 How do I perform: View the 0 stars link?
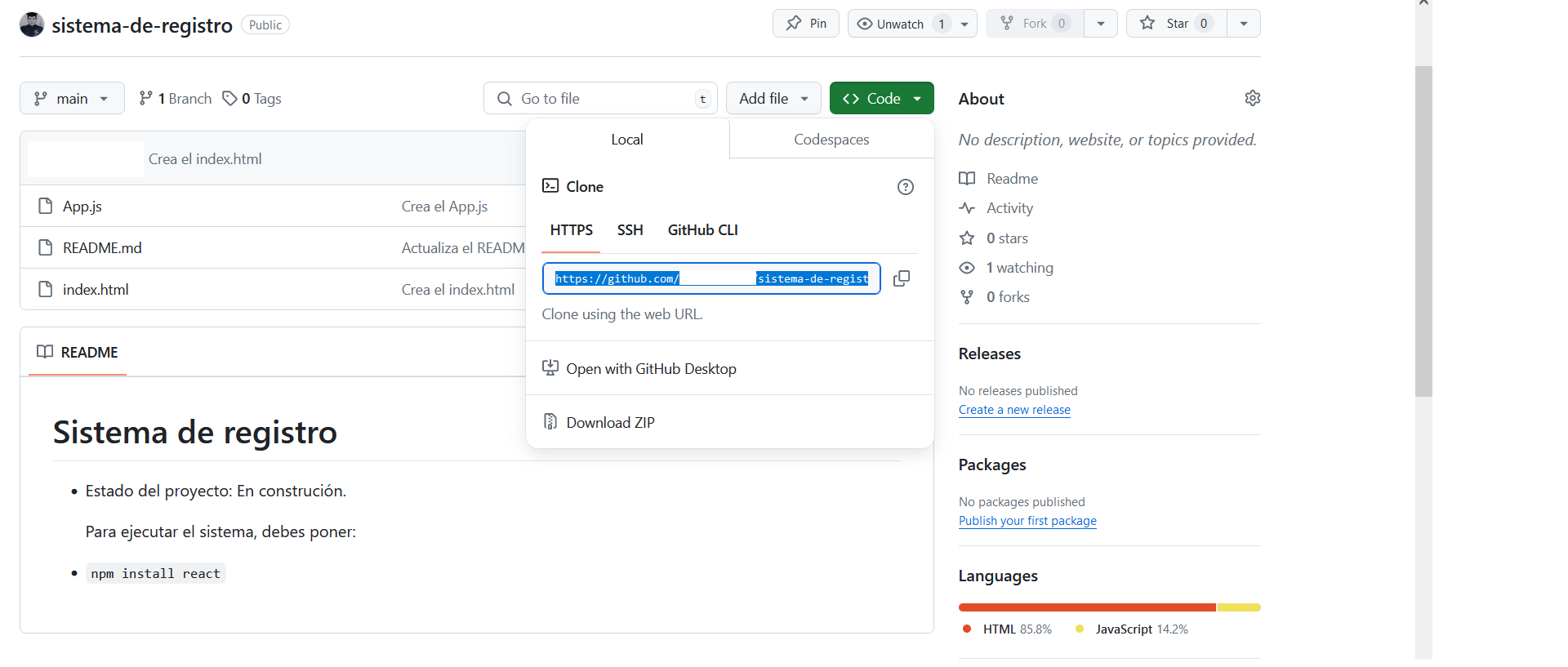(993, 238)
